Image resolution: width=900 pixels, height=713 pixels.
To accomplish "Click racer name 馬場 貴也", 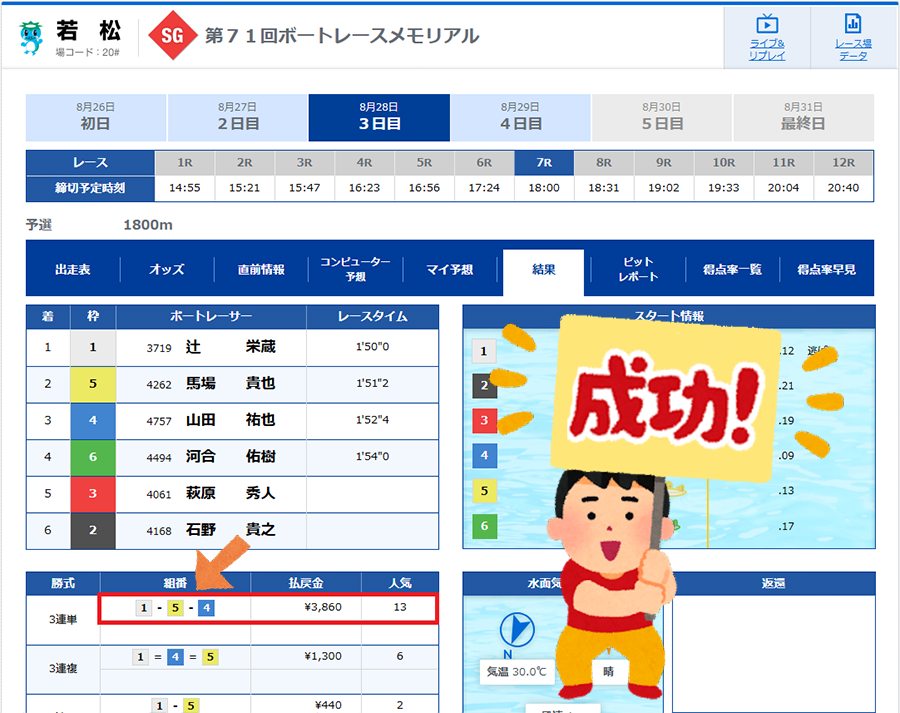I will pos(231,383).
